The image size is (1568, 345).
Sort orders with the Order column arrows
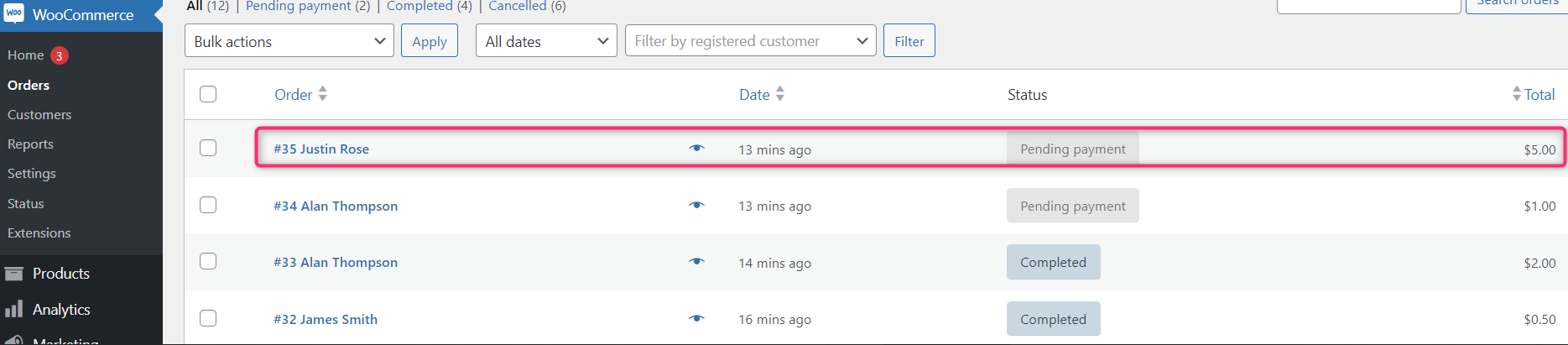coord(323,94)
